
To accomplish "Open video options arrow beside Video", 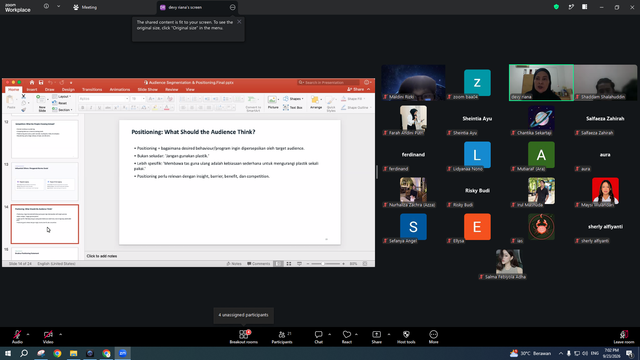I will click(60, 334).
